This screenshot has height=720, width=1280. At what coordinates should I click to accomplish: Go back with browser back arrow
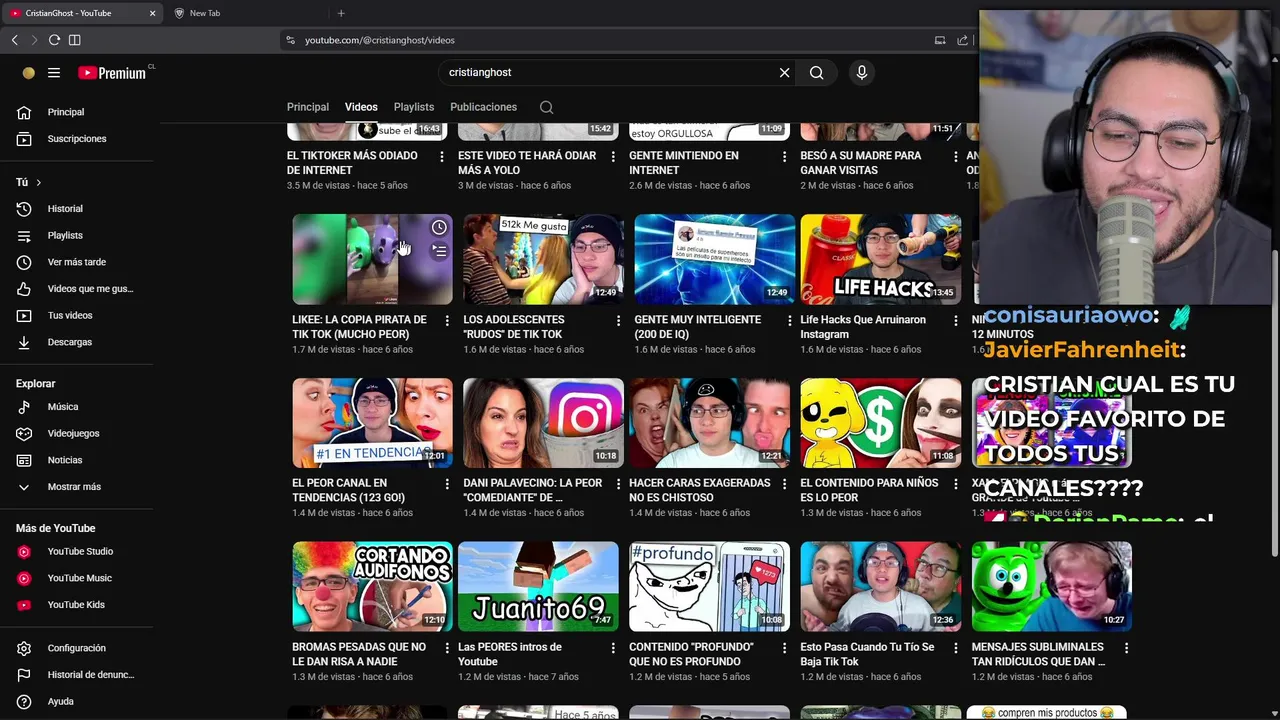(x=15, y=40)
